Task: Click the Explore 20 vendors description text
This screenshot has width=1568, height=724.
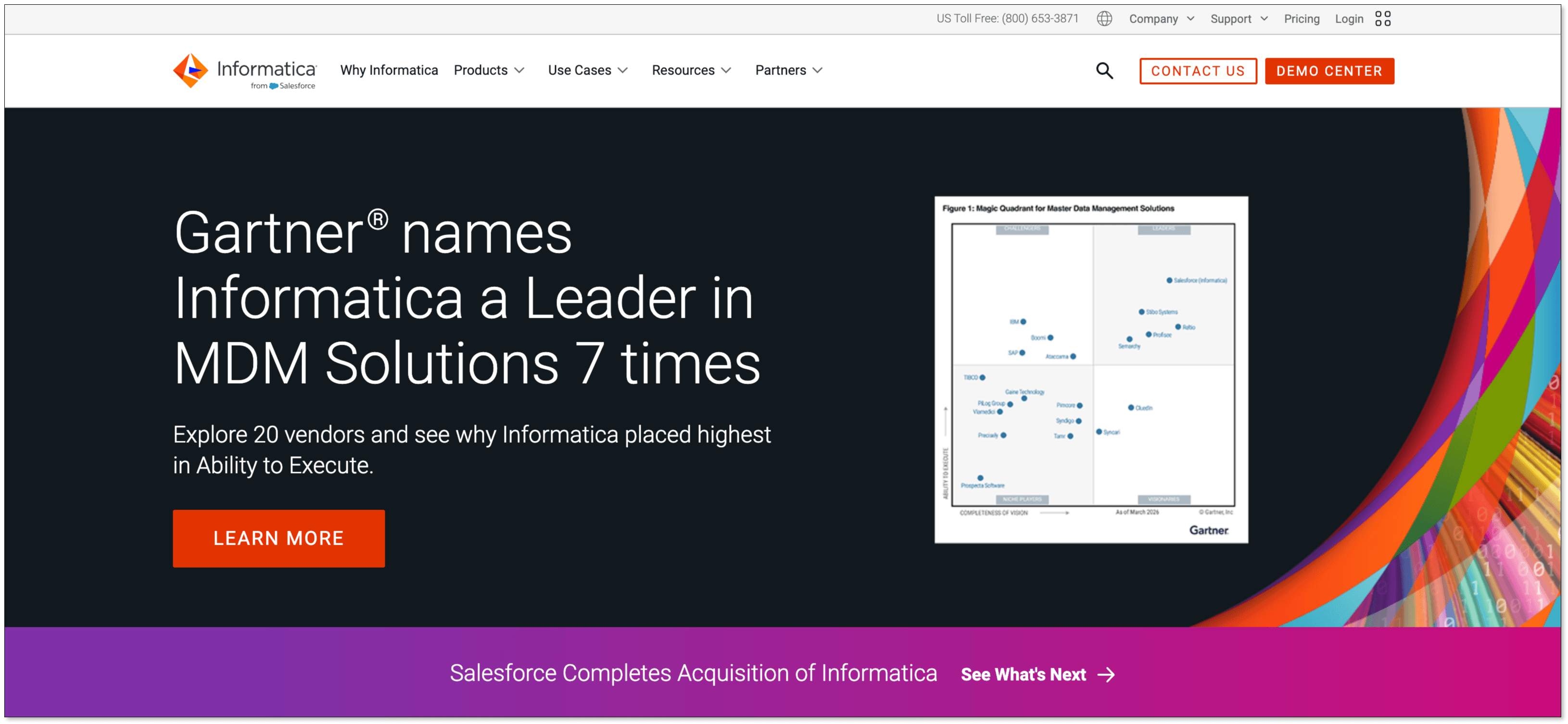Action: pos(472,449)
